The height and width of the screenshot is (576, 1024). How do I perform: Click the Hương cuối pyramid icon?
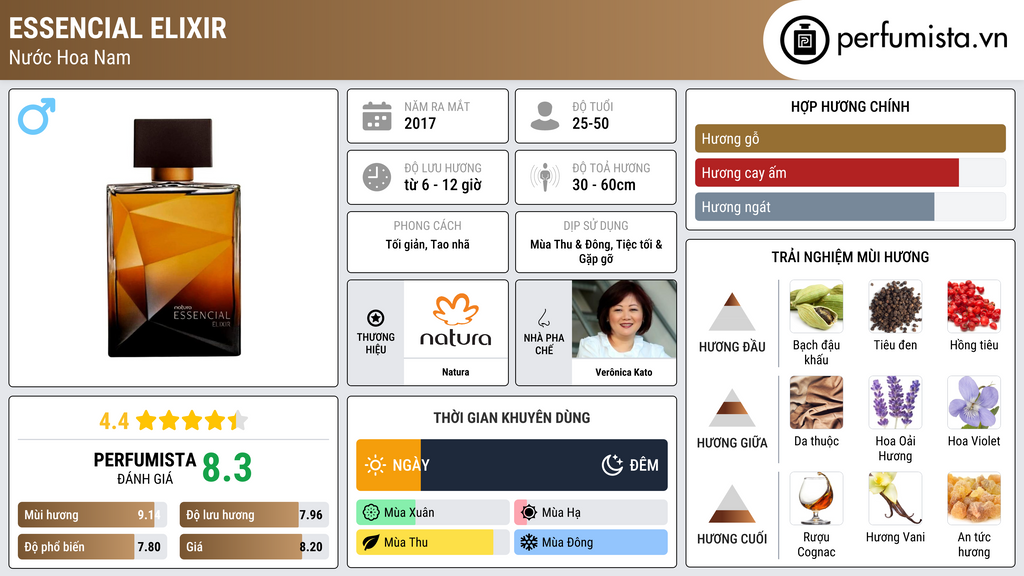coord(732,504)
